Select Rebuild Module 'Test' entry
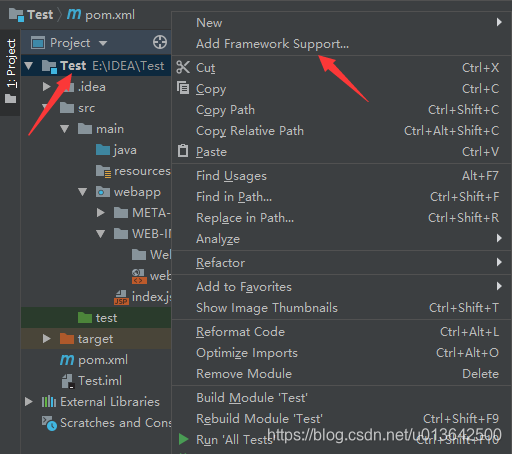Screen dimensions: 512x454 (341, 419)
